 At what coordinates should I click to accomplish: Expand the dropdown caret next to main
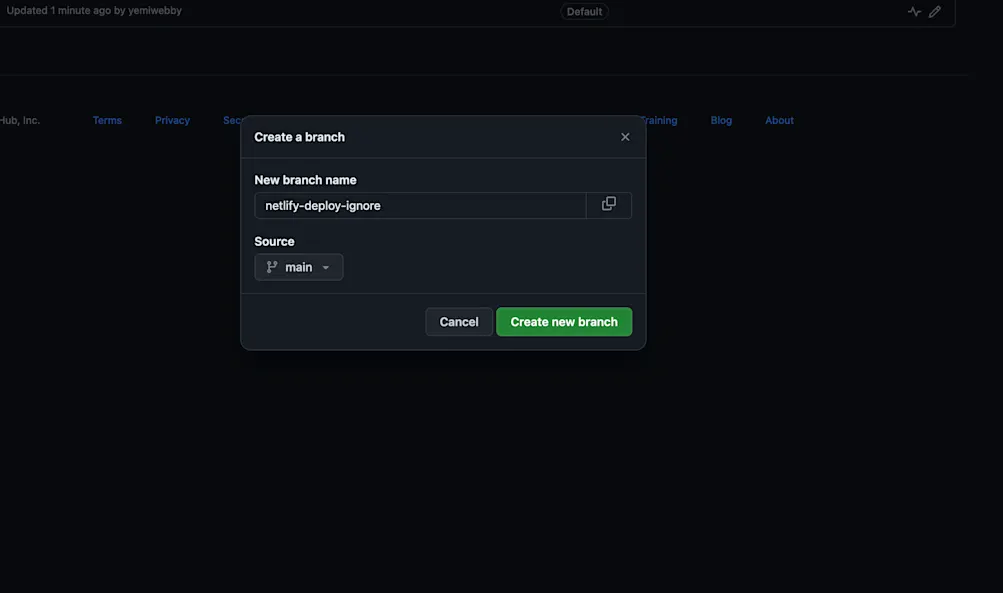[x=325, y=267]
